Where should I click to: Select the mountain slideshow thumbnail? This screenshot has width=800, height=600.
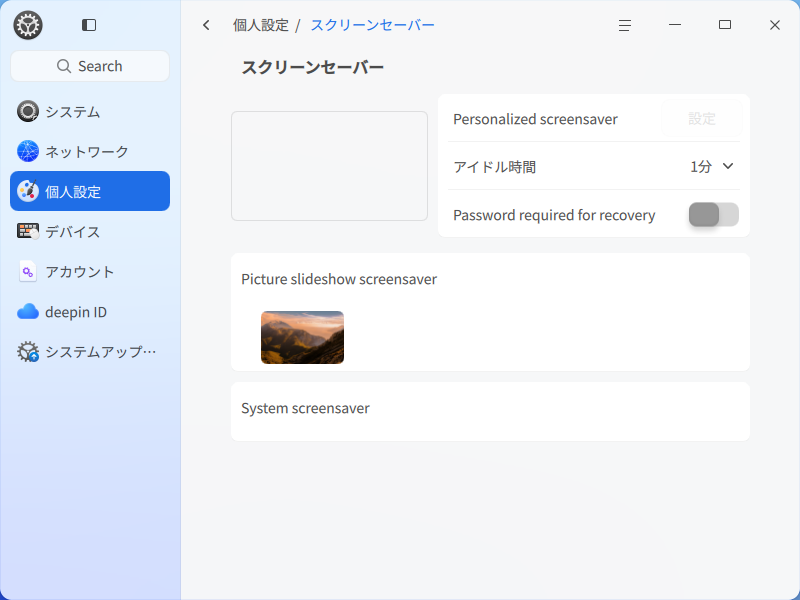(x=303, y=337)
